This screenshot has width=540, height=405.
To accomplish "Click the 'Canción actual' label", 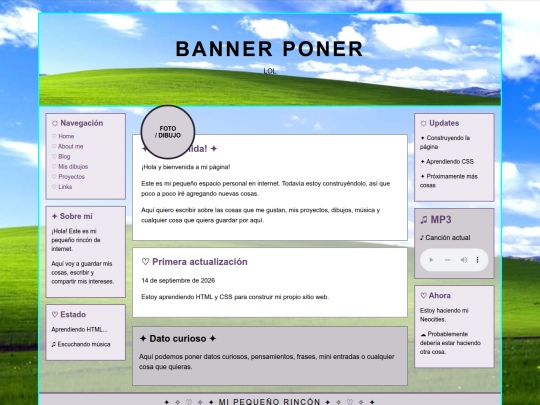I will [445, 238].
